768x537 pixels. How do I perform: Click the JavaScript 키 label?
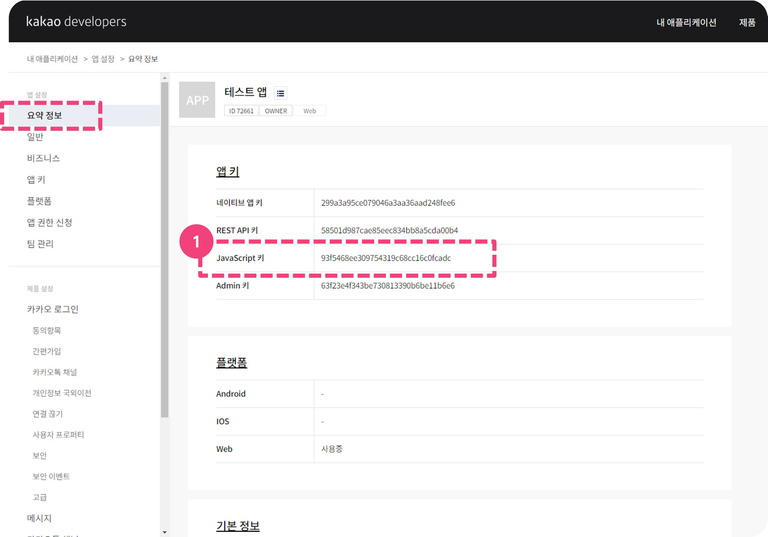click(240, 258)
